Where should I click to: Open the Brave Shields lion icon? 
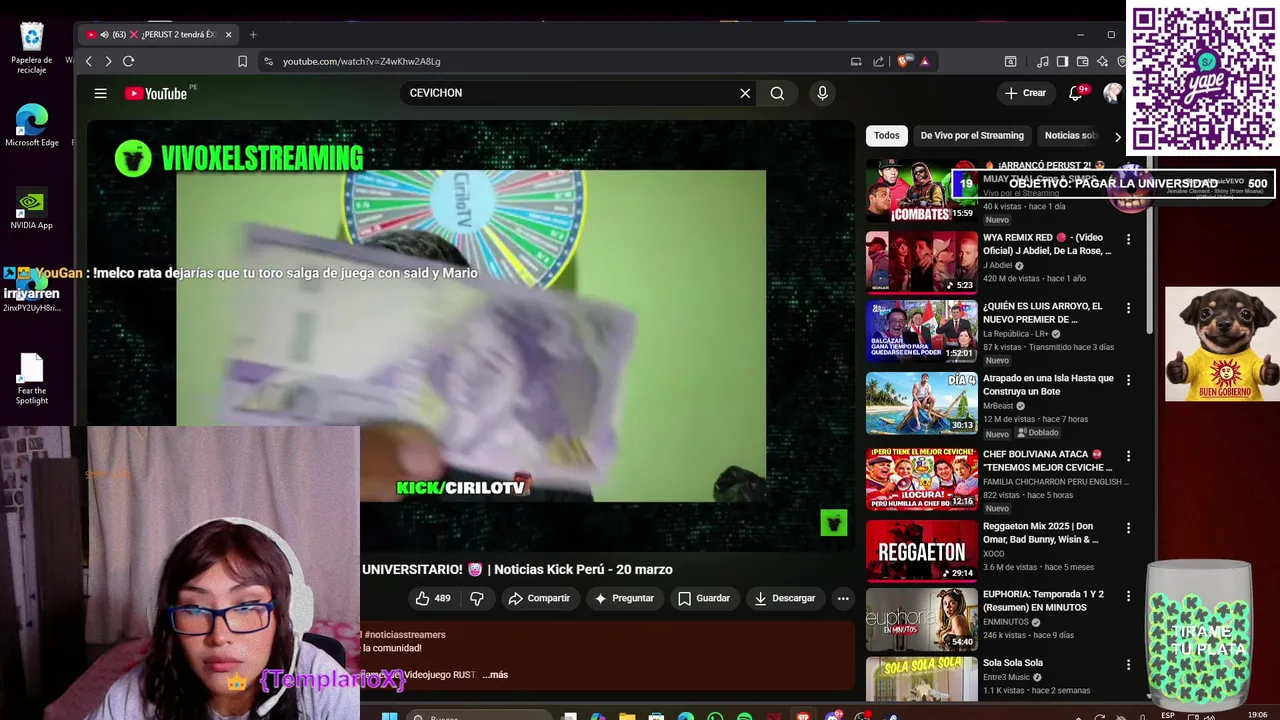pos(904,61)
